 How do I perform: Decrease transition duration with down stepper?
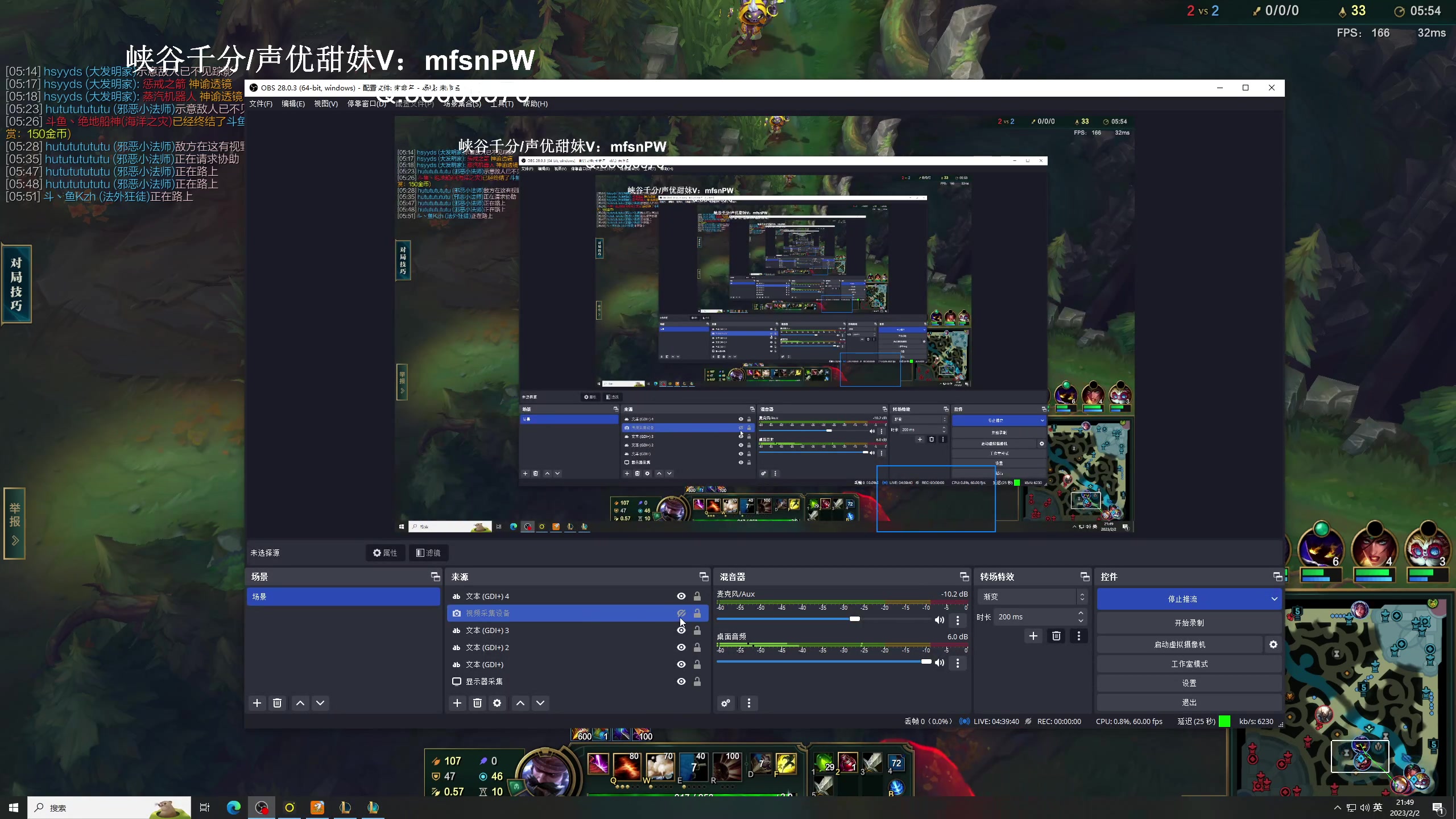(x=1081, y=621)
